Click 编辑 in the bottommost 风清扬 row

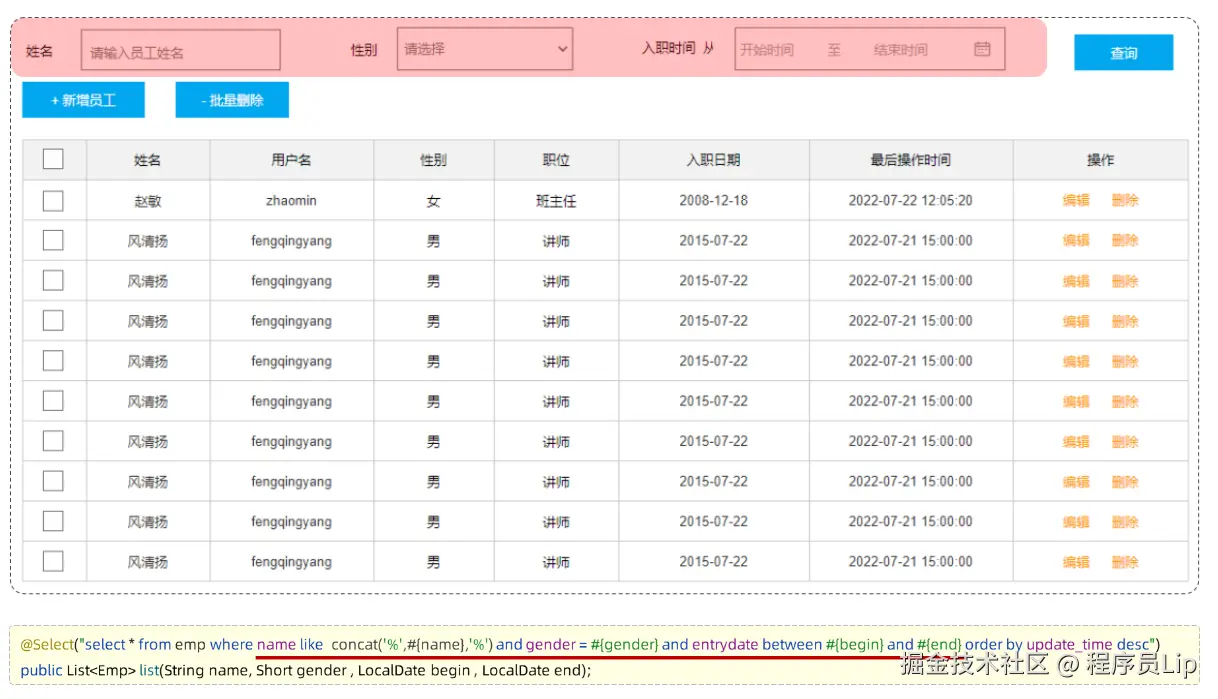click(x=1076, y=561)
